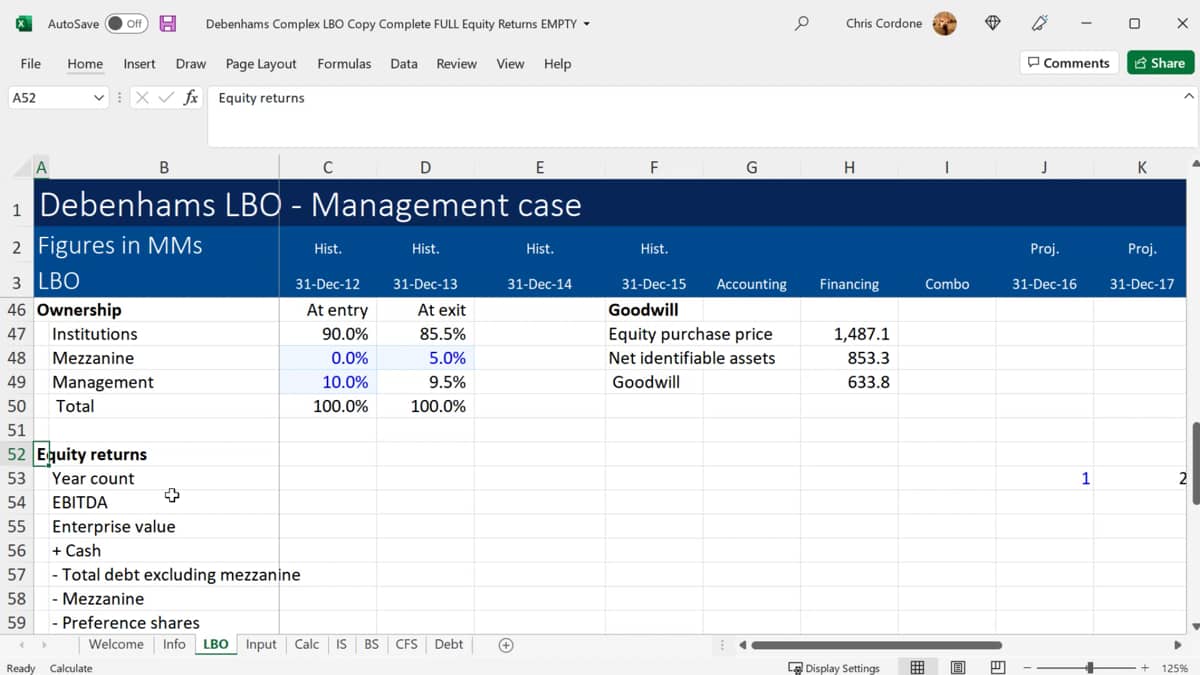Open Insert Function with the fx icon
1200x675 pixels.
(x=190, y=98)
